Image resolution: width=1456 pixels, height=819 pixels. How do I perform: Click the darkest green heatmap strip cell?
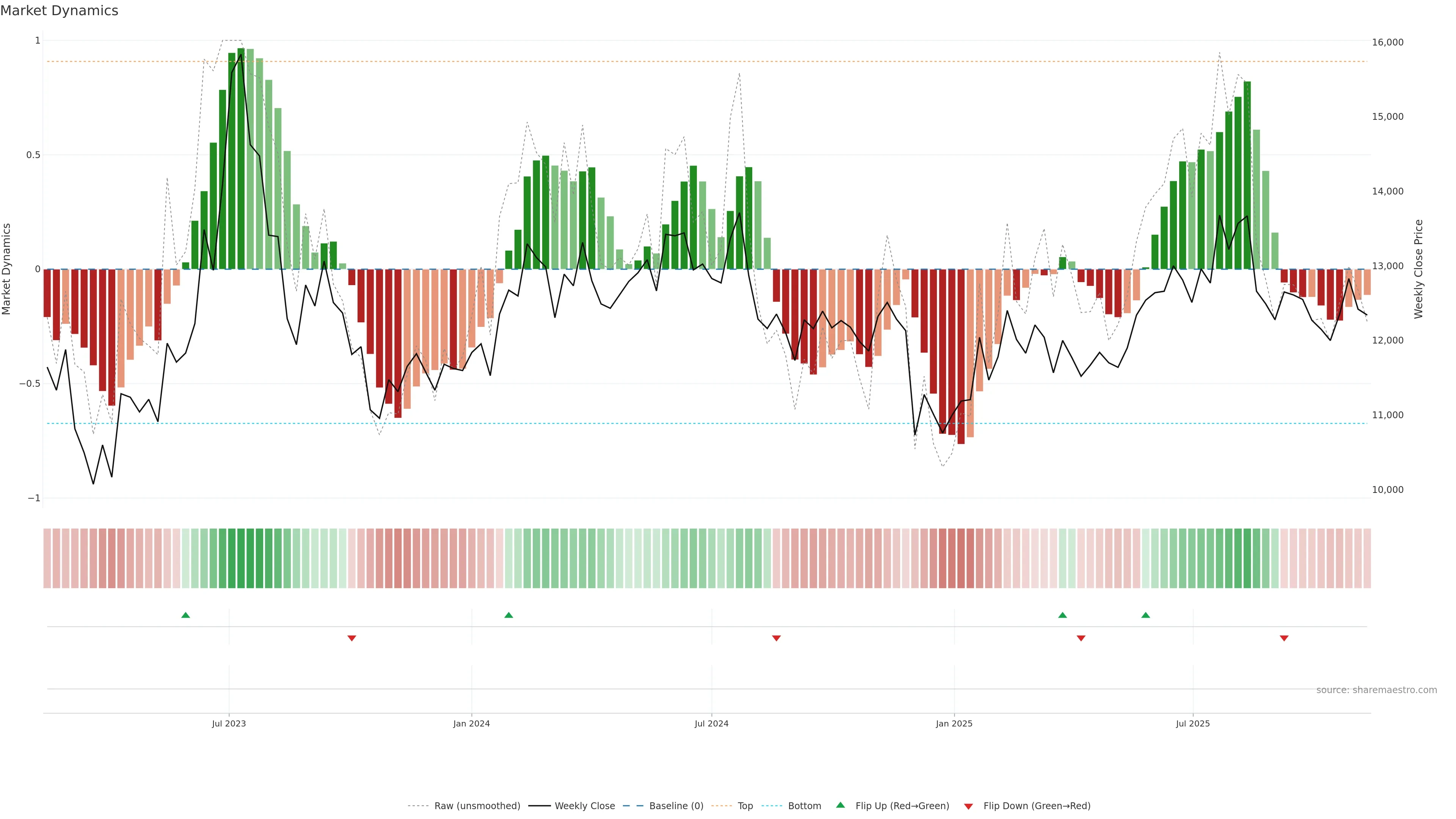click(x=241, y=559)
